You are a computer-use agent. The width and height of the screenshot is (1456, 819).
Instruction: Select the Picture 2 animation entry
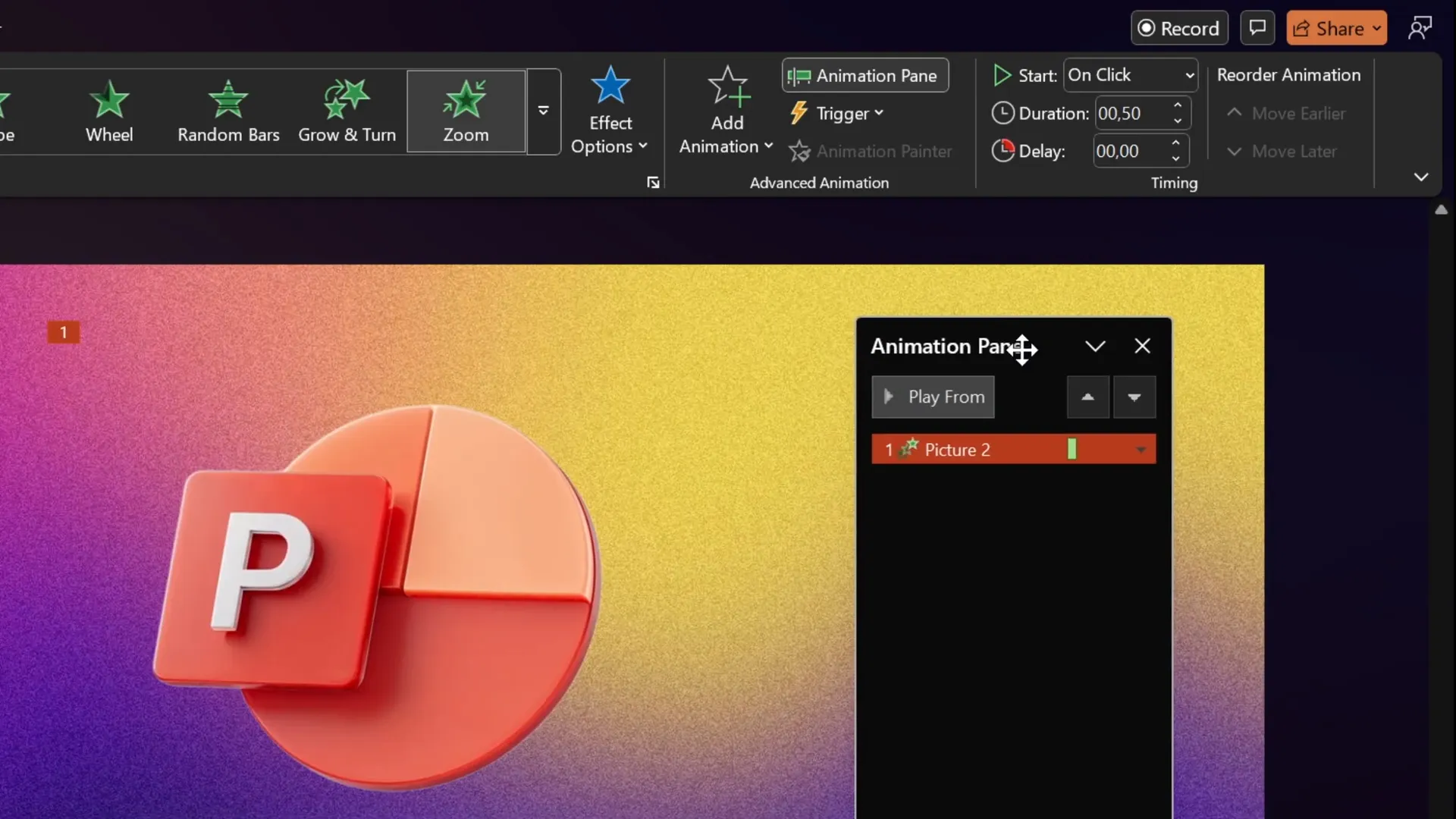pos(1013,450)
